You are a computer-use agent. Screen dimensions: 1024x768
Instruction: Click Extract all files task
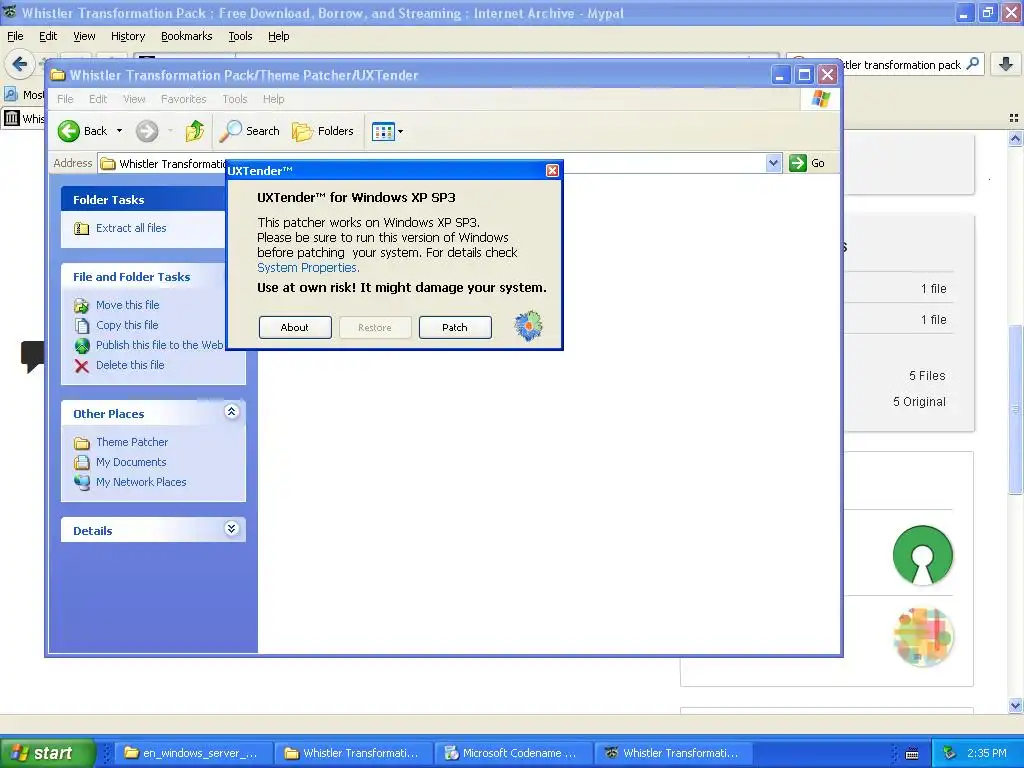click(131, 228)
